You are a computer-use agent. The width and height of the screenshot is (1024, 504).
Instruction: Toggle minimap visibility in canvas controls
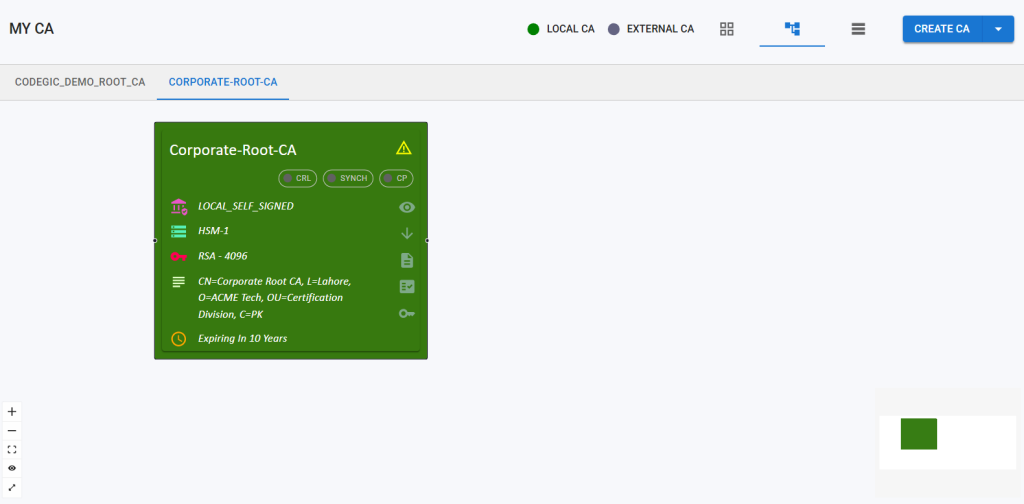pyautogui.click(x=12, y=468)
